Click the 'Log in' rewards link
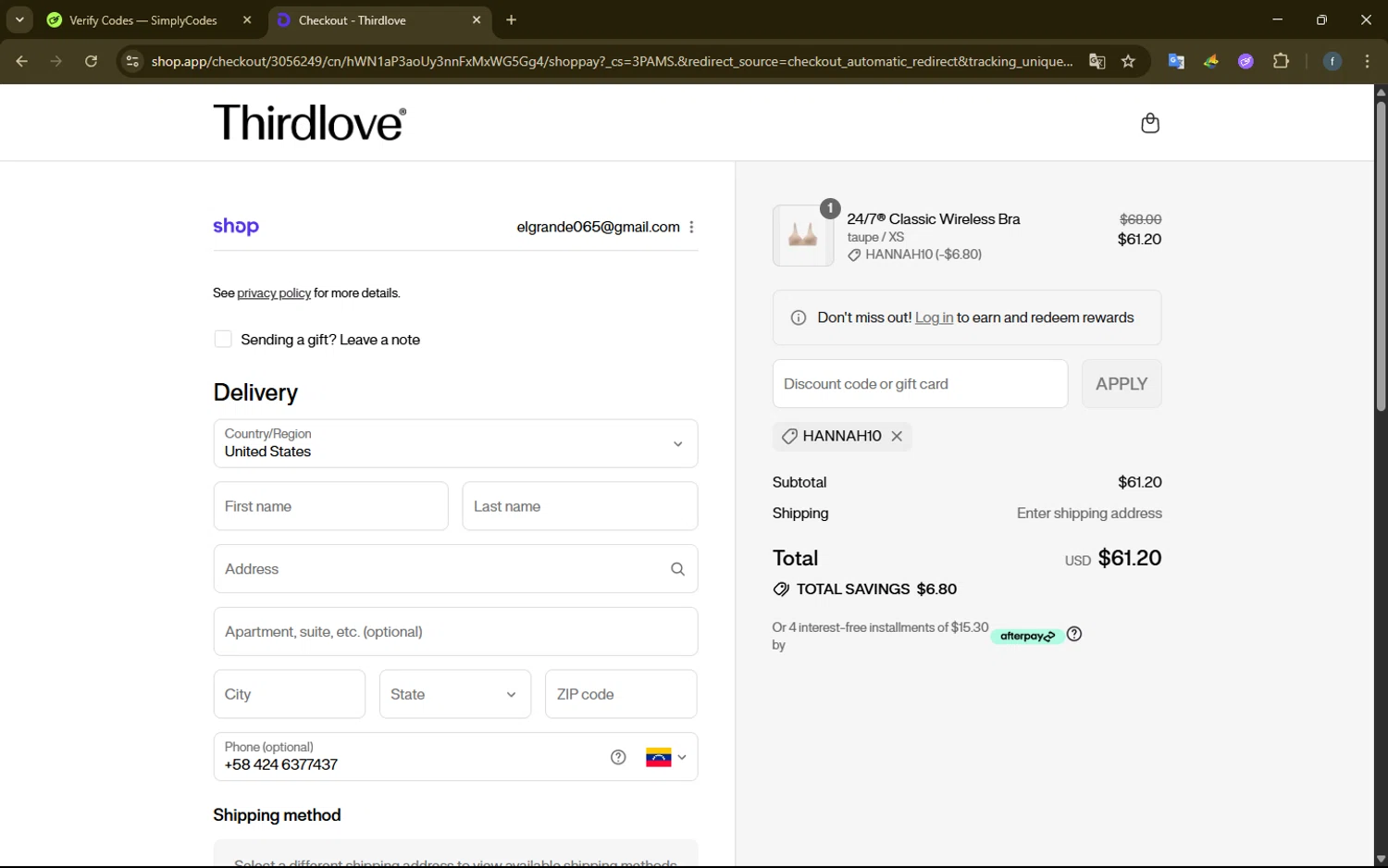 pyautogui.click(x=934, y=317)
